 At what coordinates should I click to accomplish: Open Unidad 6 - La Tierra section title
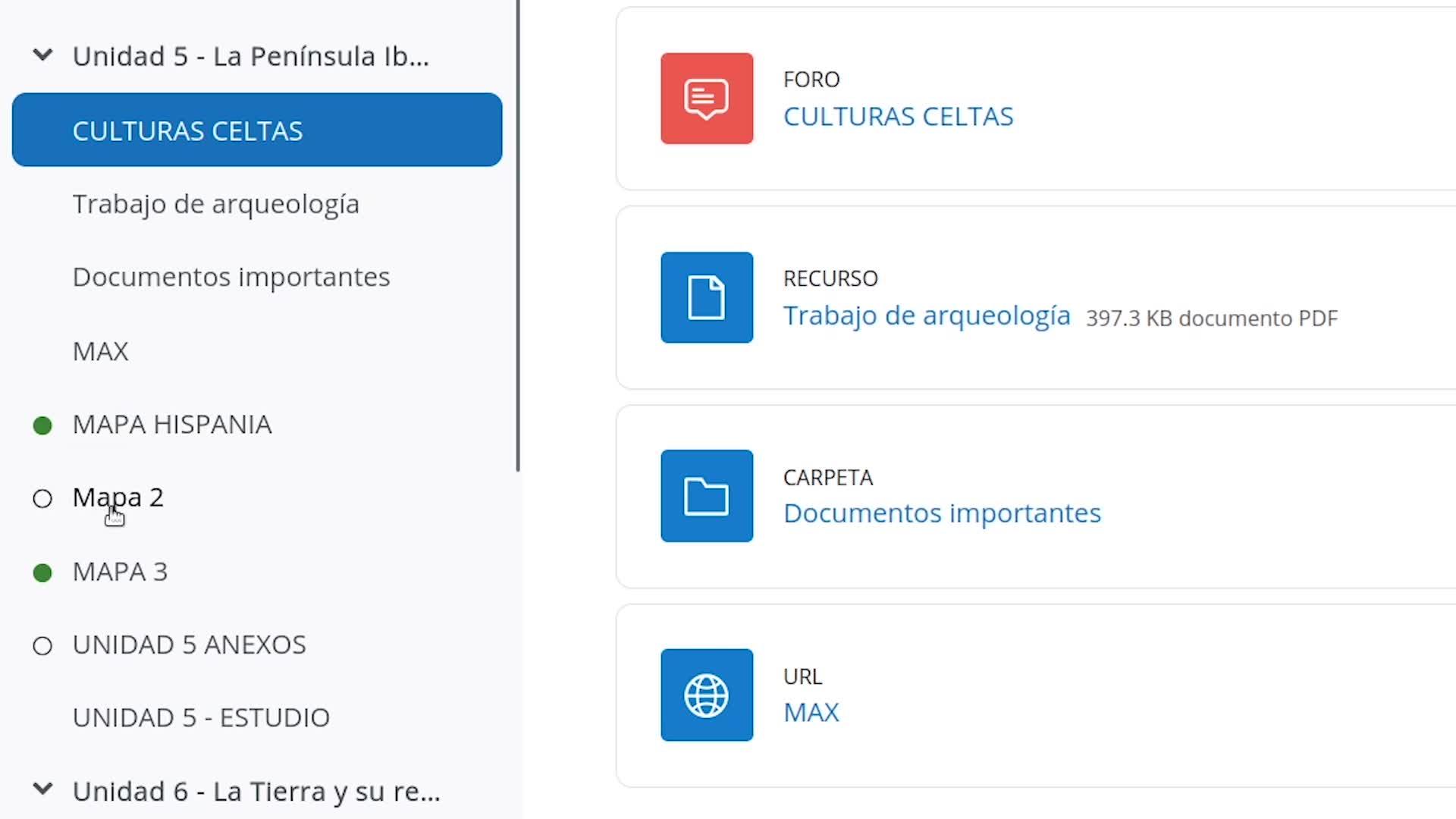click(x=256, y=792)
